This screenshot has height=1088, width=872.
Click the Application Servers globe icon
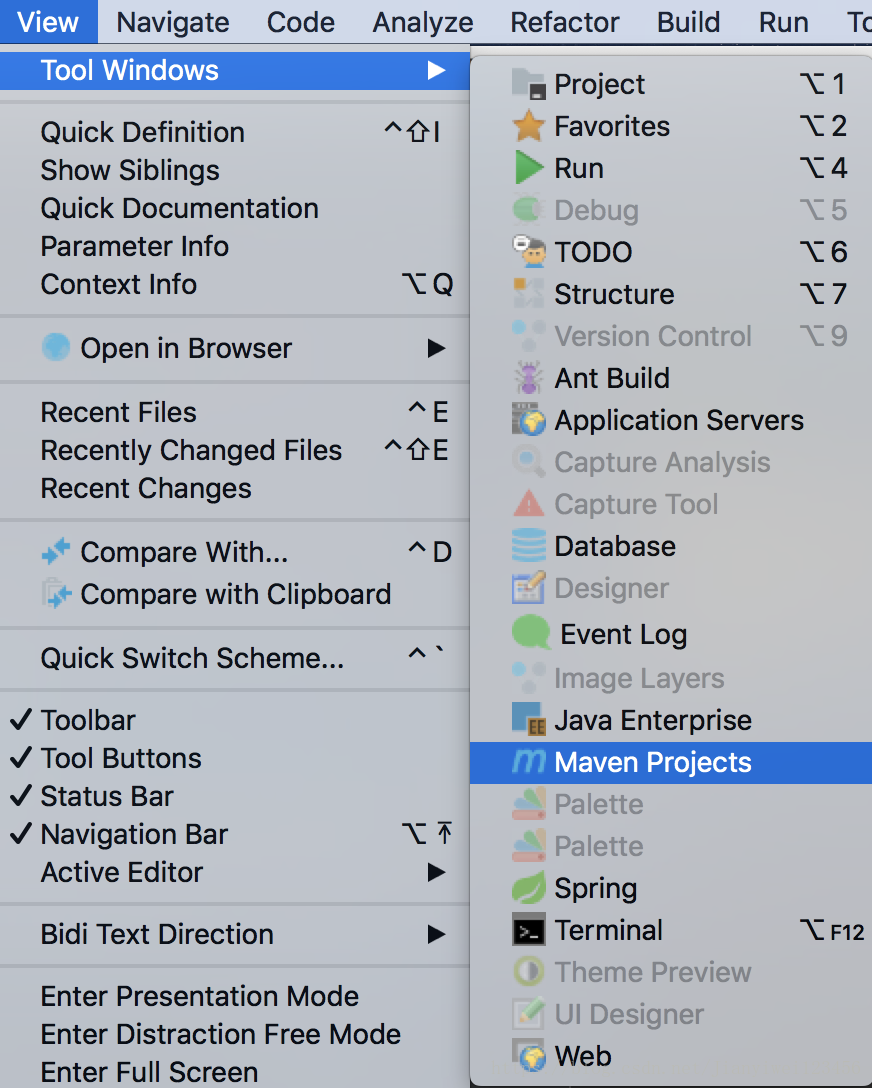[x=529, y=420]
